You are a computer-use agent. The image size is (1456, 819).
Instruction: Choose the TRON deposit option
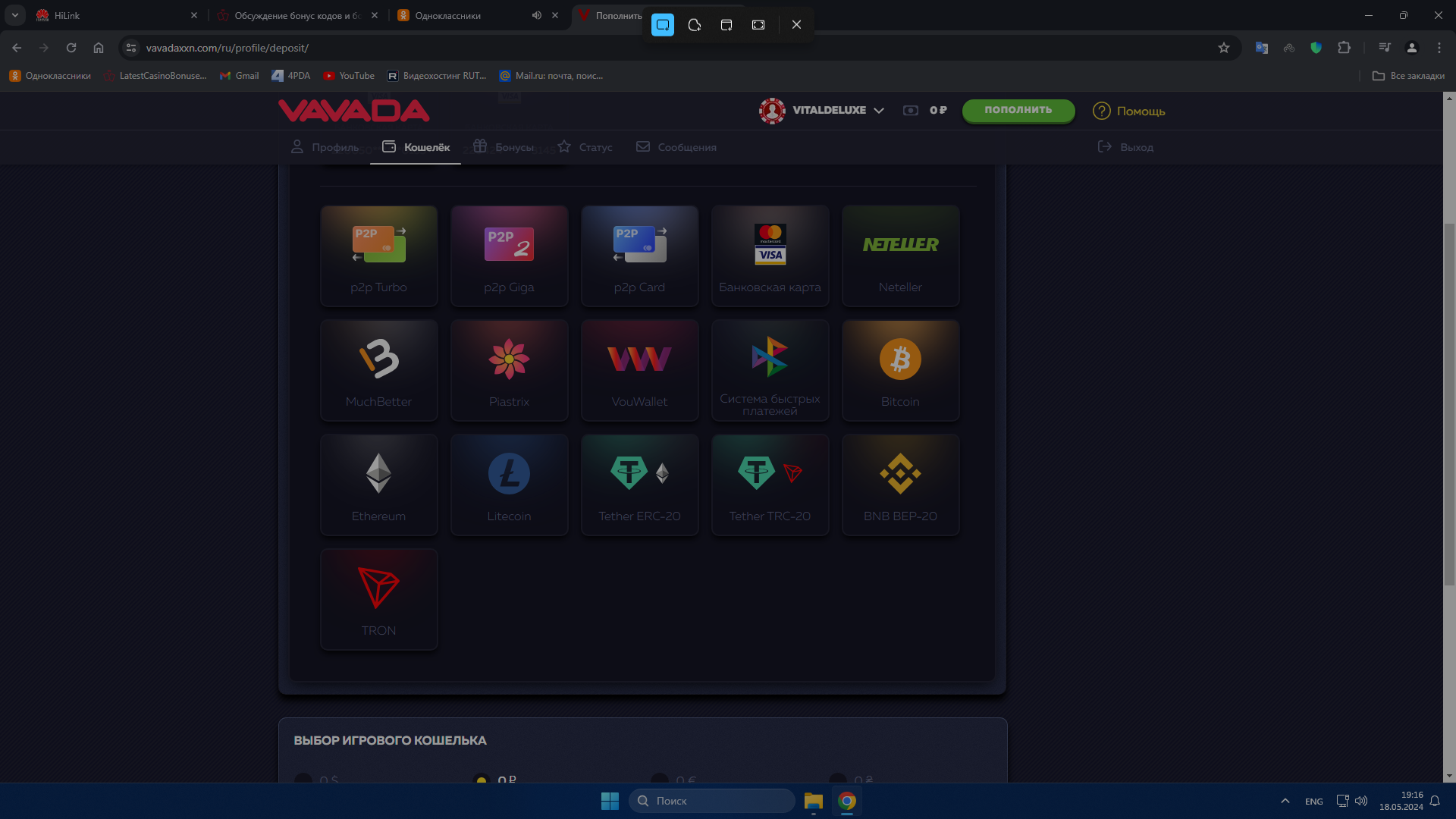click(x=378, y=599)
